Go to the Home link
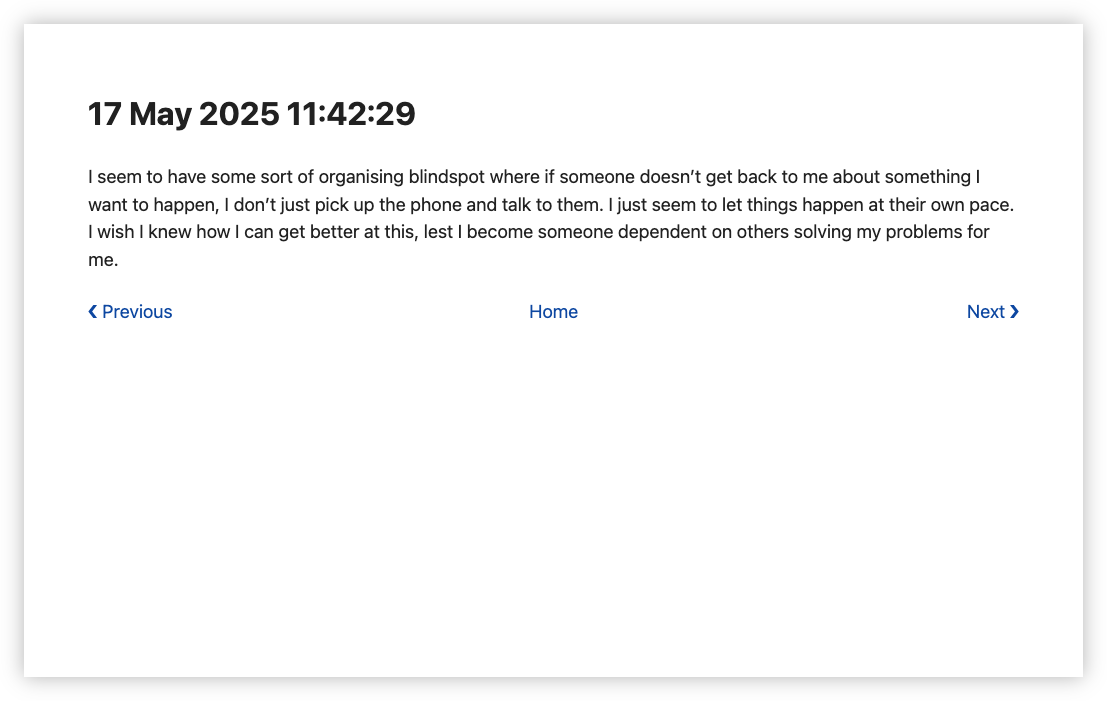Screen dimensions: 1107x701 pos(554,311)
